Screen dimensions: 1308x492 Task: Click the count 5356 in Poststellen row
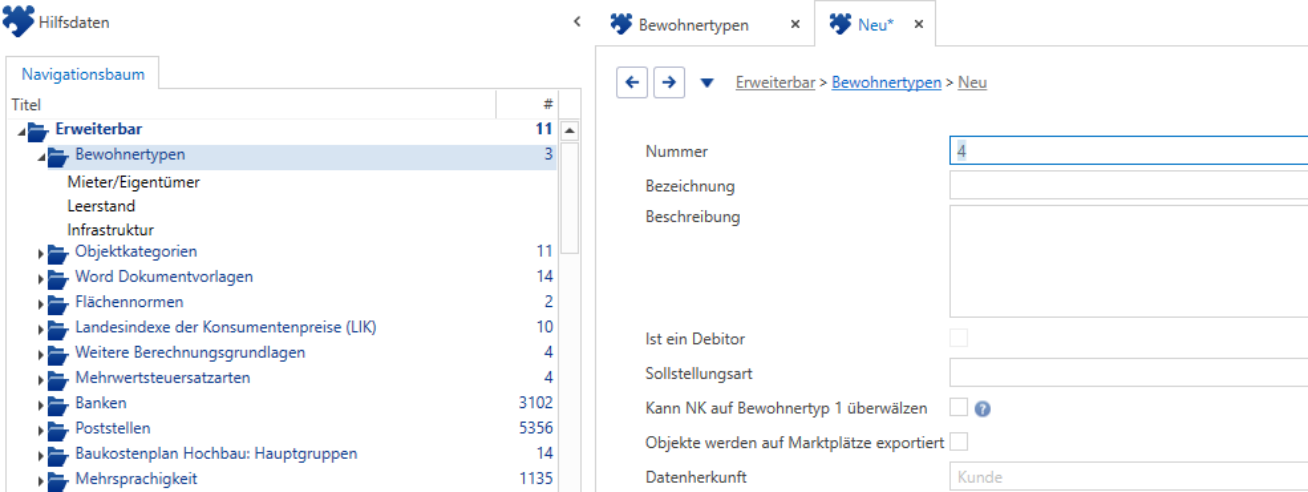click(536, 429)
